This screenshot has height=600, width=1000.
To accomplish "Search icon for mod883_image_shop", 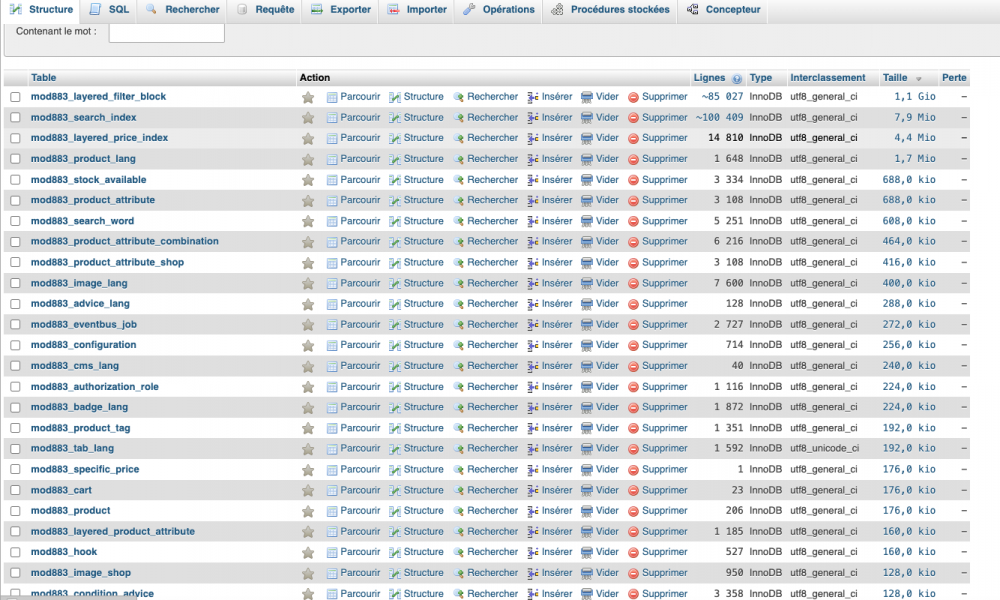I will click(x=459, y=574).
